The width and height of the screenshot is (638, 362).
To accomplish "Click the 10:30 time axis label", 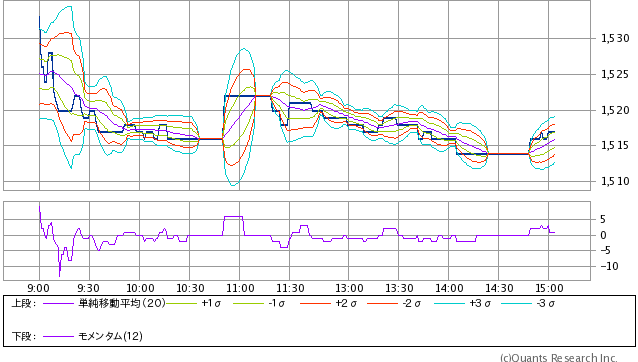I will 190,288.
